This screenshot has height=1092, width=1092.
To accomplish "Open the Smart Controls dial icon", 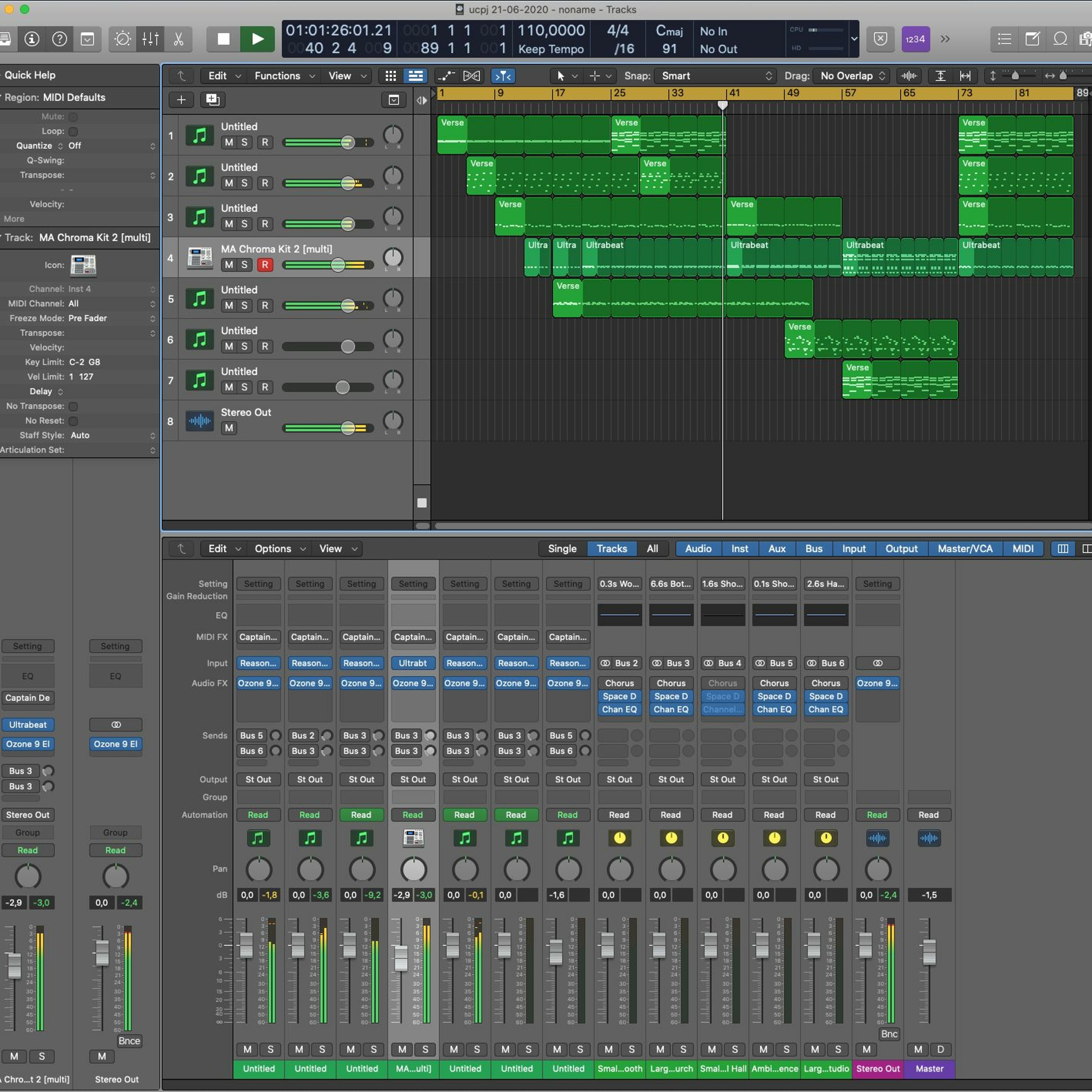I will point(123,39).
